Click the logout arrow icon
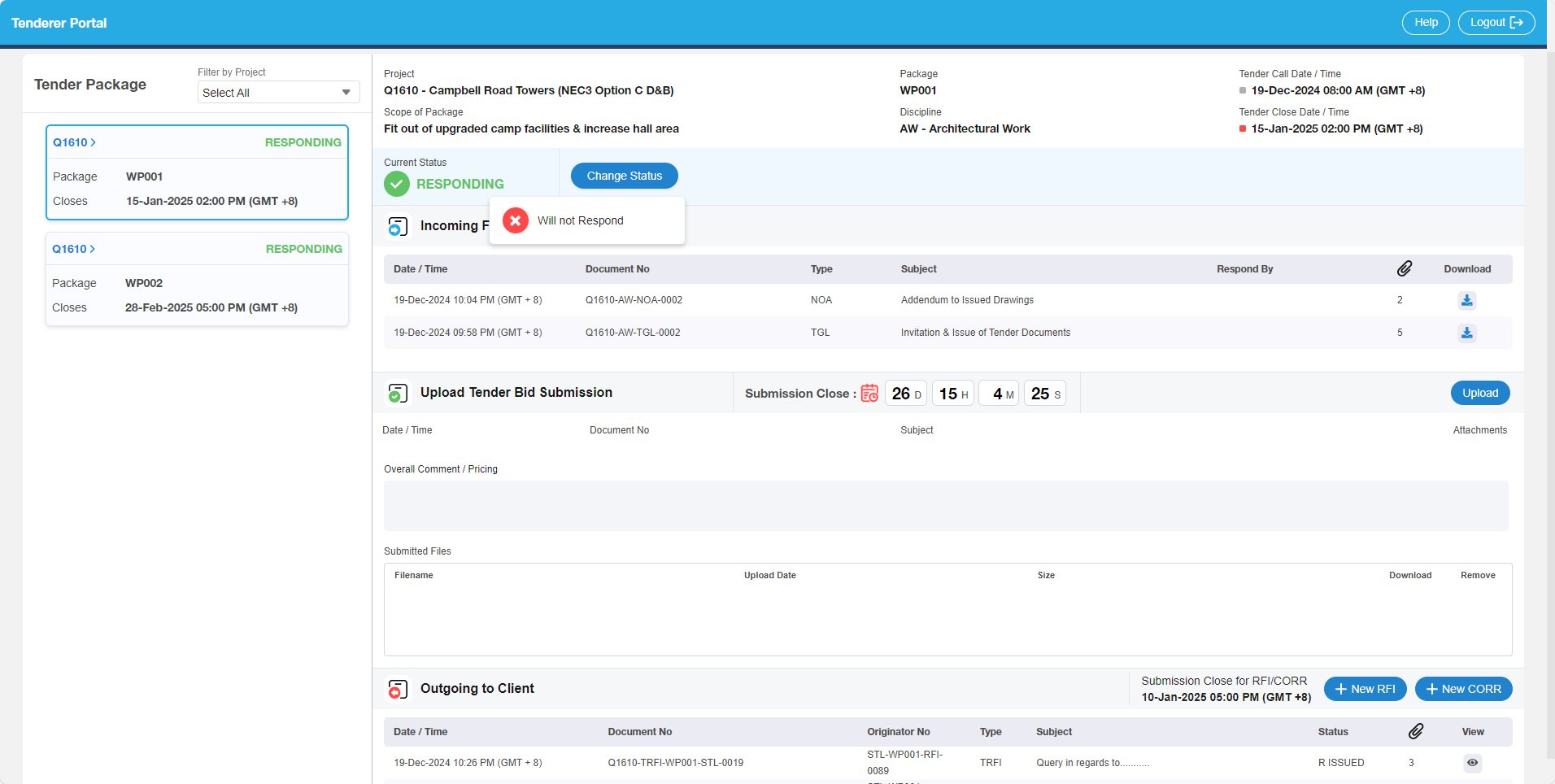Viewport: 1555px width, 784px height. click(x=1517, y=23)
